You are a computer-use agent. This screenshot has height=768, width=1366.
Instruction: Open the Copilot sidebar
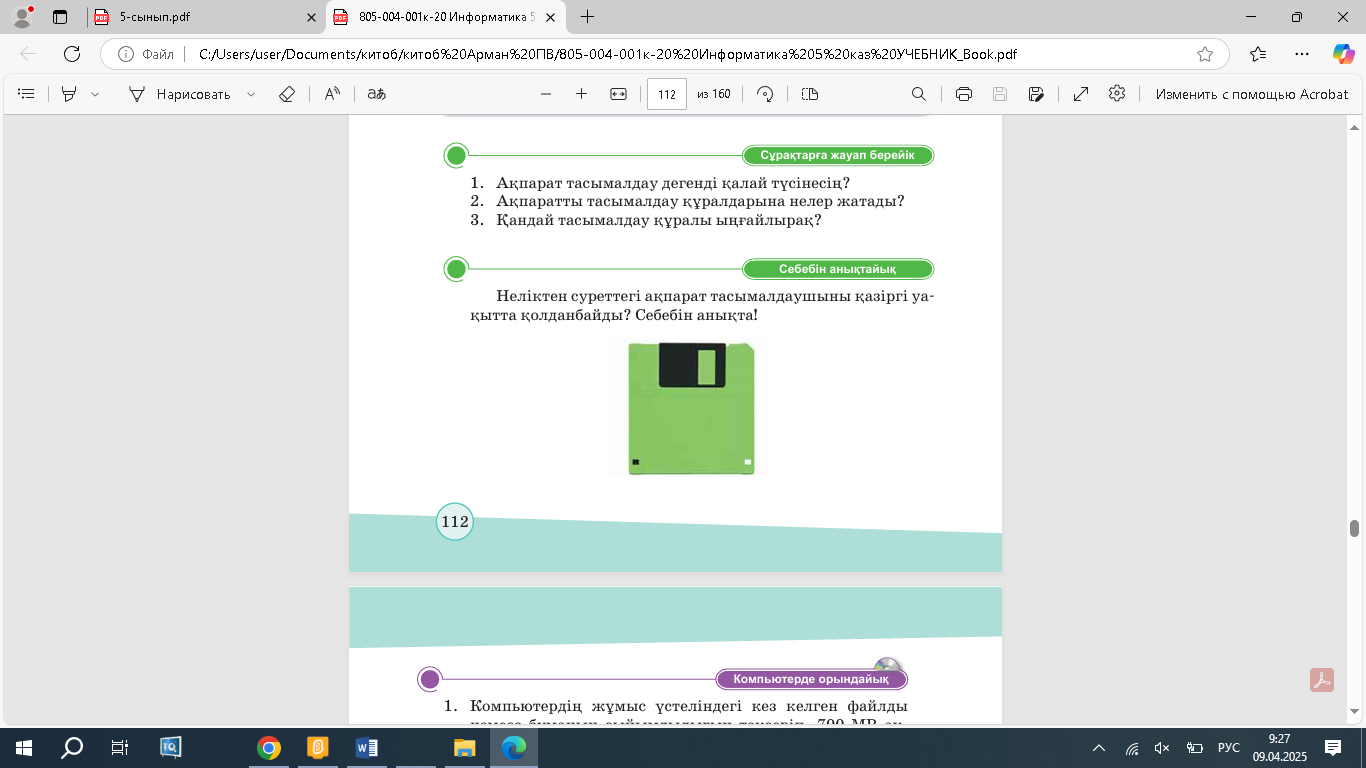1343,54
